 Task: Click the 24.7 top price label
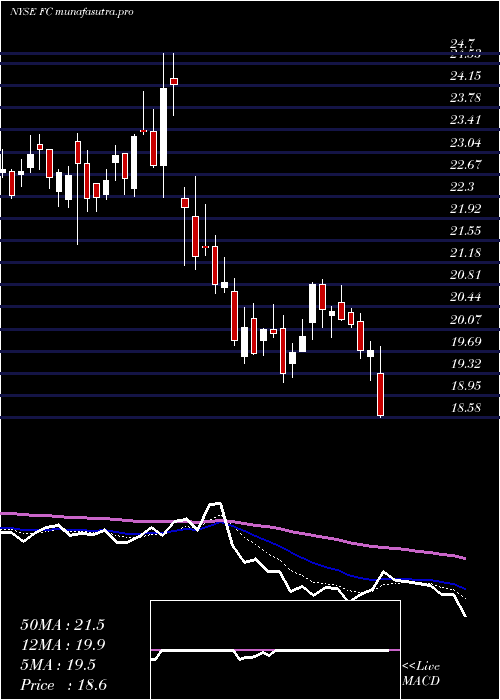pos(462,44)
